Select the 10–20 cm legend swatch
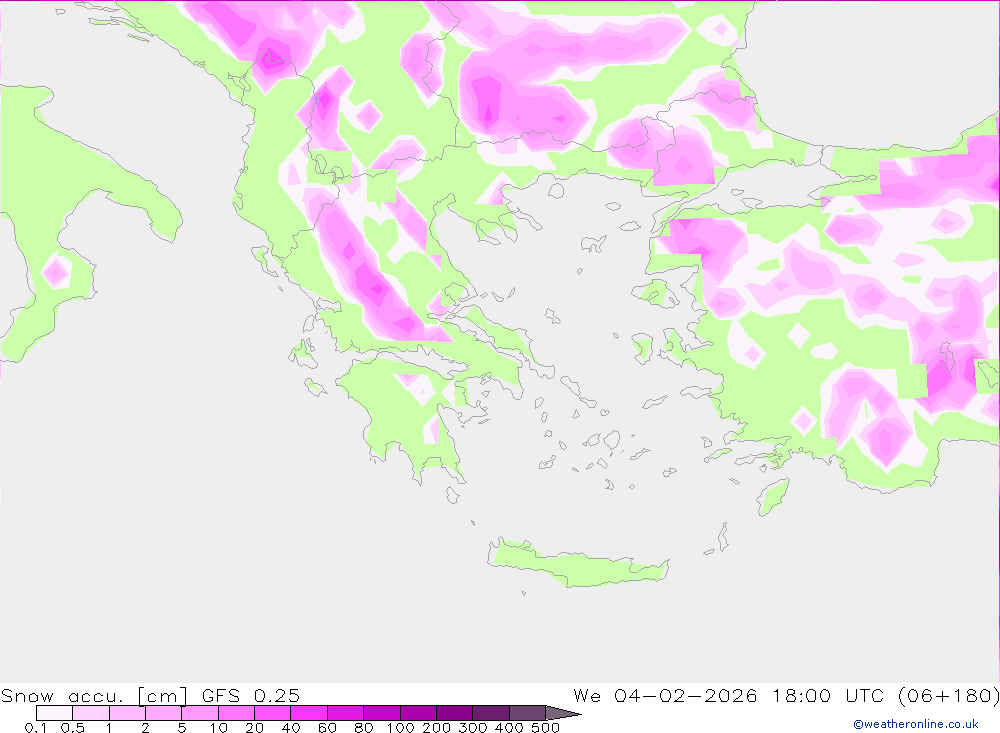1000x733 pixels. coord(236,713)
